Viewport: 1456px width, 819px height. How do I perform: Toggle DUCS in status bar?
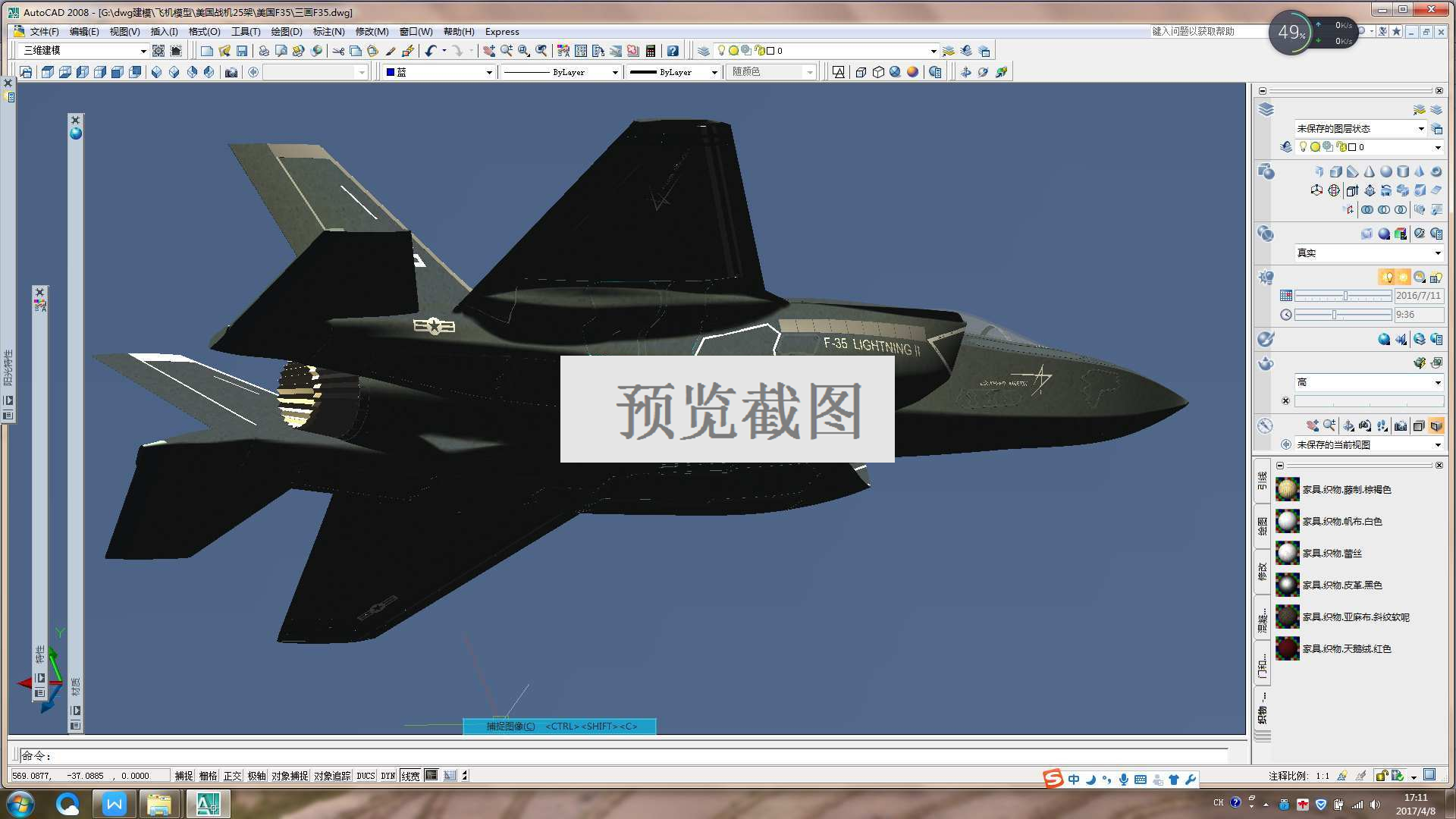pos(366,776)
